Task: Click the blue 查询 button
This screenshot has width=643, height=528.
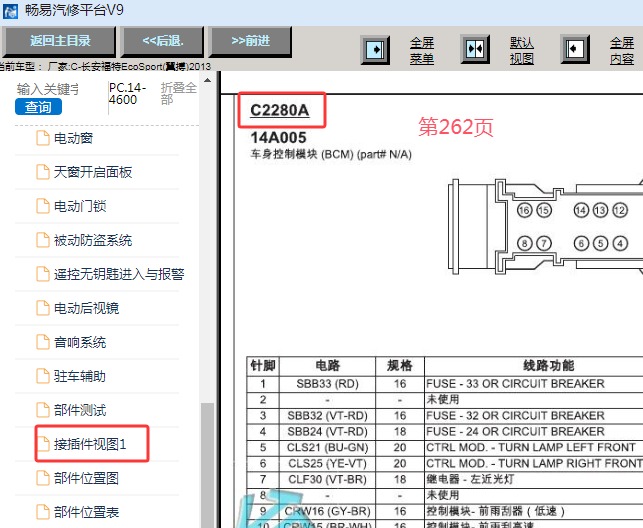Action: [39, 107]
